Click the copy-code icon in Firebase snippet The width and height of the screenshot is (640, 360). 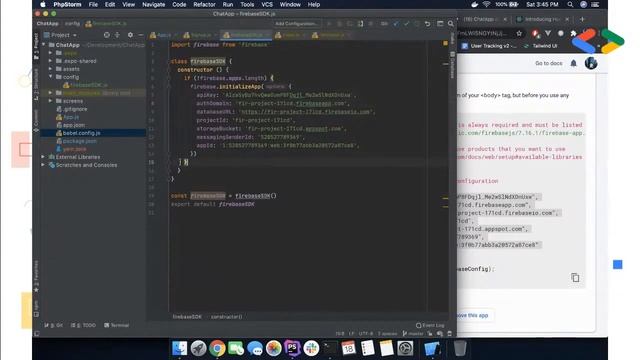[575, 278]
